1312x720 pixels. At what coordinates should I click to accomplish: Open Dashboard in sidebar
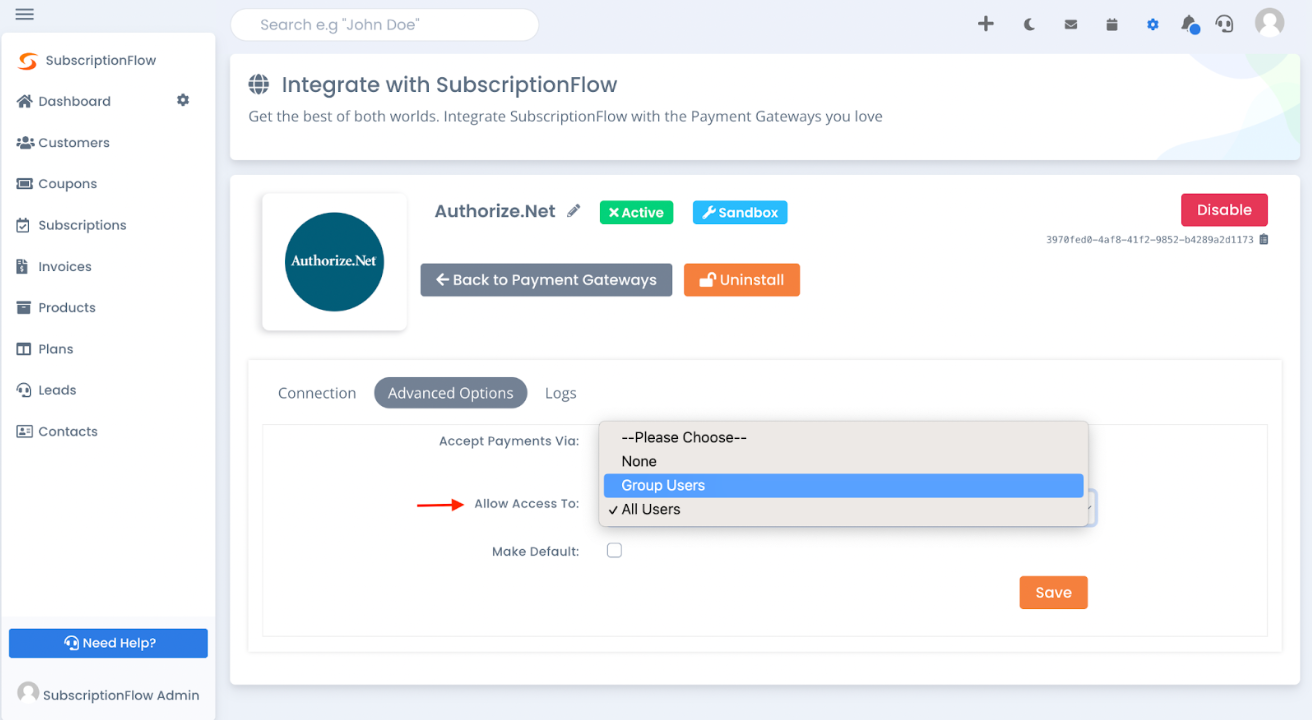coord(64,101)
